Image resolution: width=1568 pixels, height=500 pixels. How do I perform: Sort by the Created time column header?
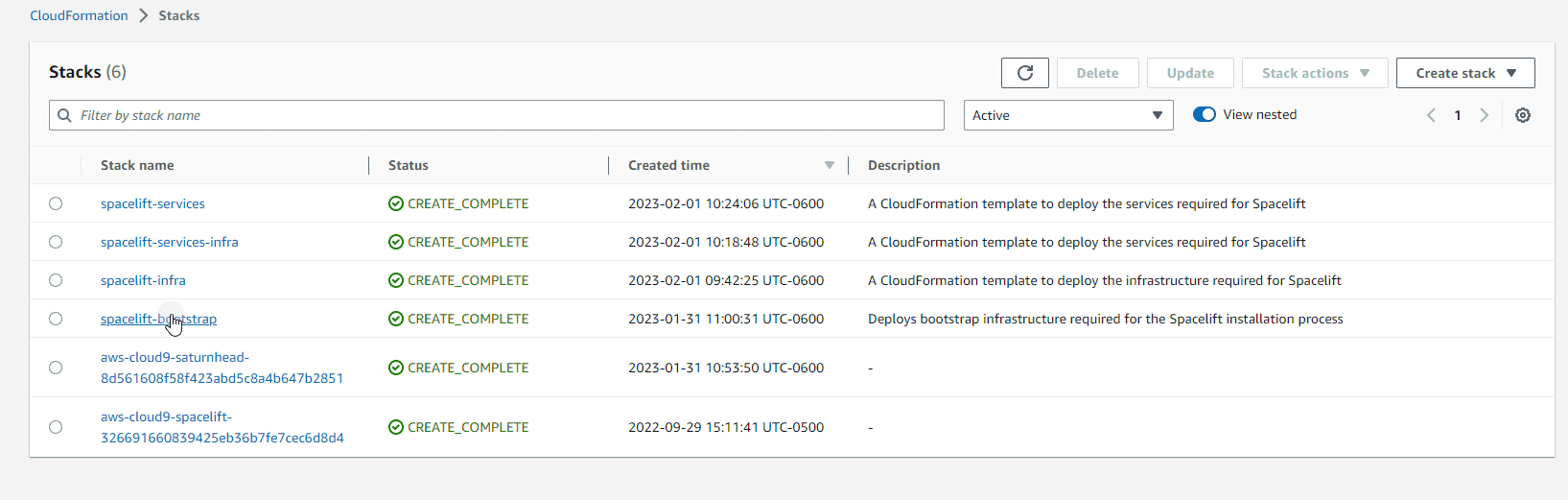(668, 165)
